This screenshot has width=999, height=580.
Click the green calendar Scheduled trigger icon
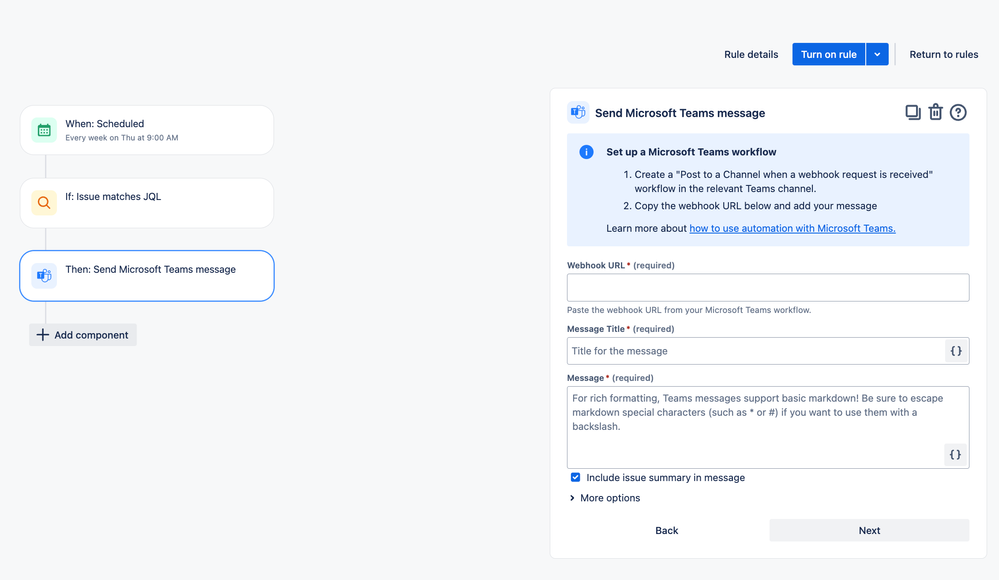(44, 130)
